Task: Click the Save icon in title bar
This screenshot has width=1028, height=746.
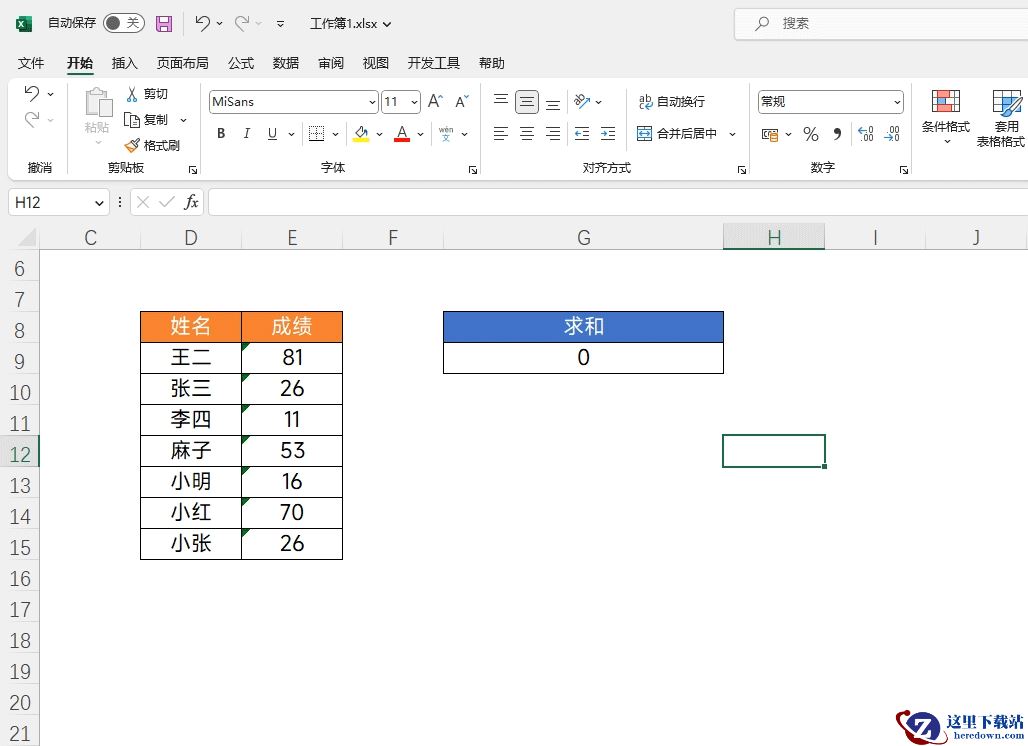Action: pyautogui.click(x=164, y=24)
